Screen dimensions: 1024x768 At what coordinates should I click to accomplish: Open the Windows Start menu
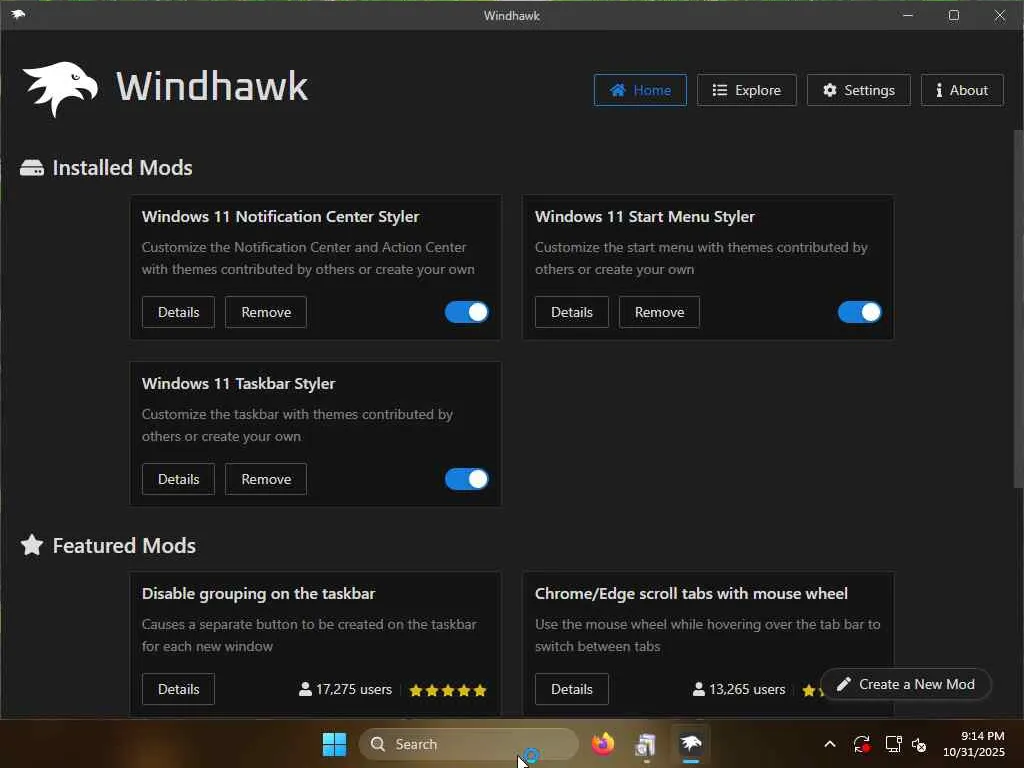click(x=334, y=744)
